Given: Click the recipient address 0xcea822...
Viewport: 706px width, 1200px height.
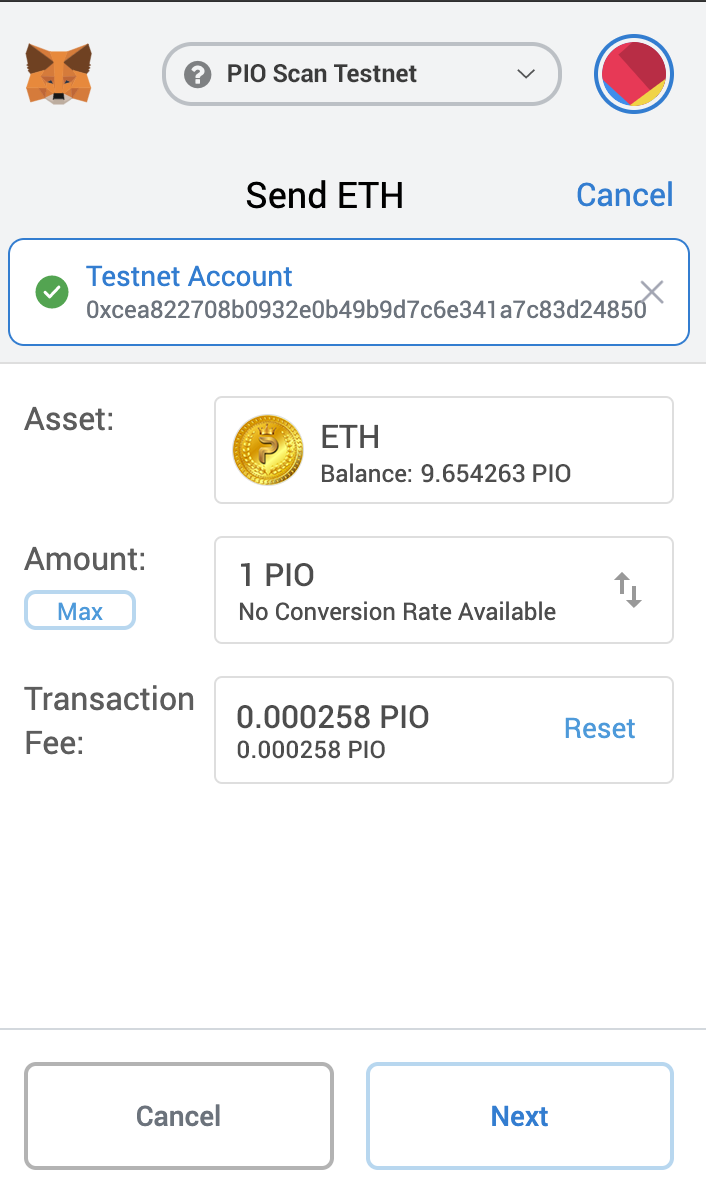Looking at the screenshot, I should [x=366, y=310].
